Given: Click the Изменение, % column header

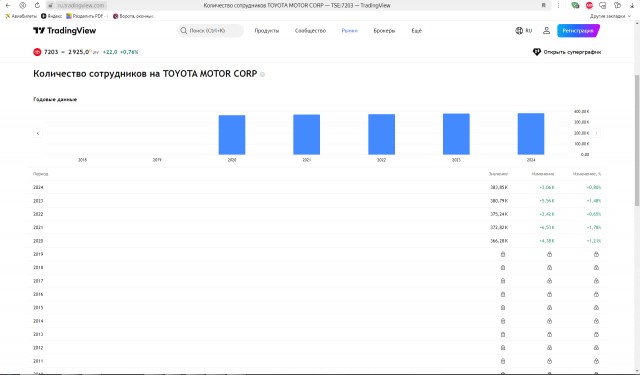Looking at the screenshot, I should coord(587,174).
